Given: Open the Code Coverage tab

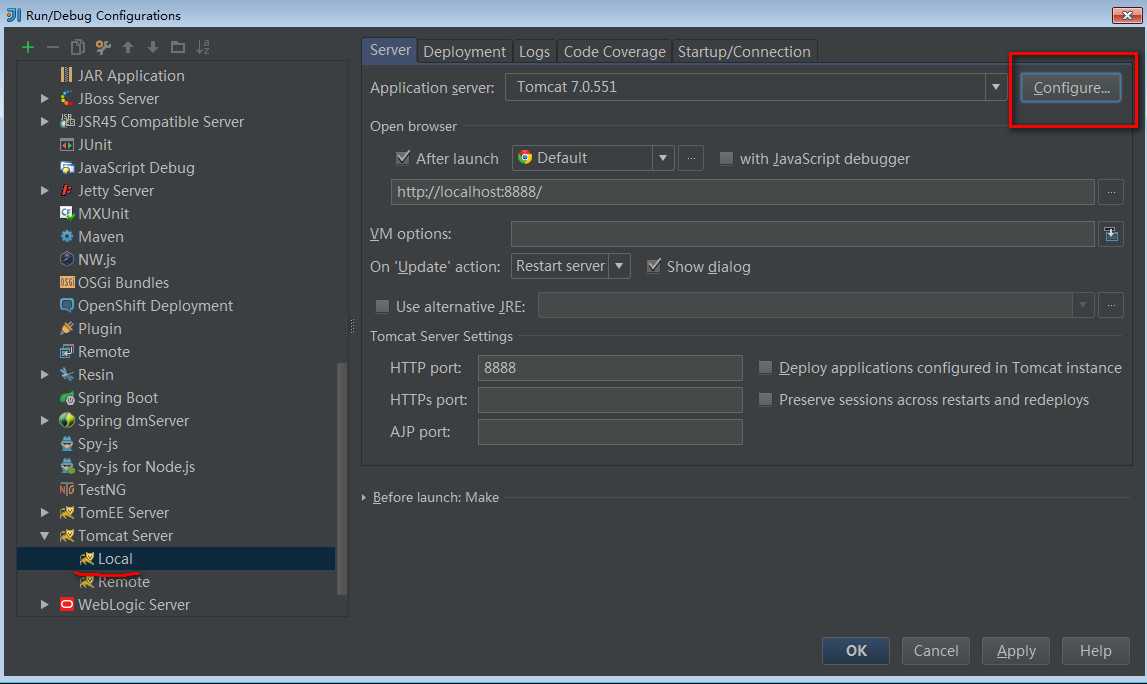Looking at the screenshot, I should click(614, 52).
